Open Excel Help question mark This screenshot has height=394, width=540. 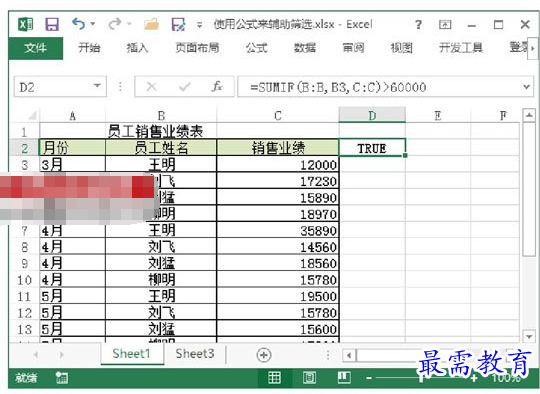[x=418, y=24]
